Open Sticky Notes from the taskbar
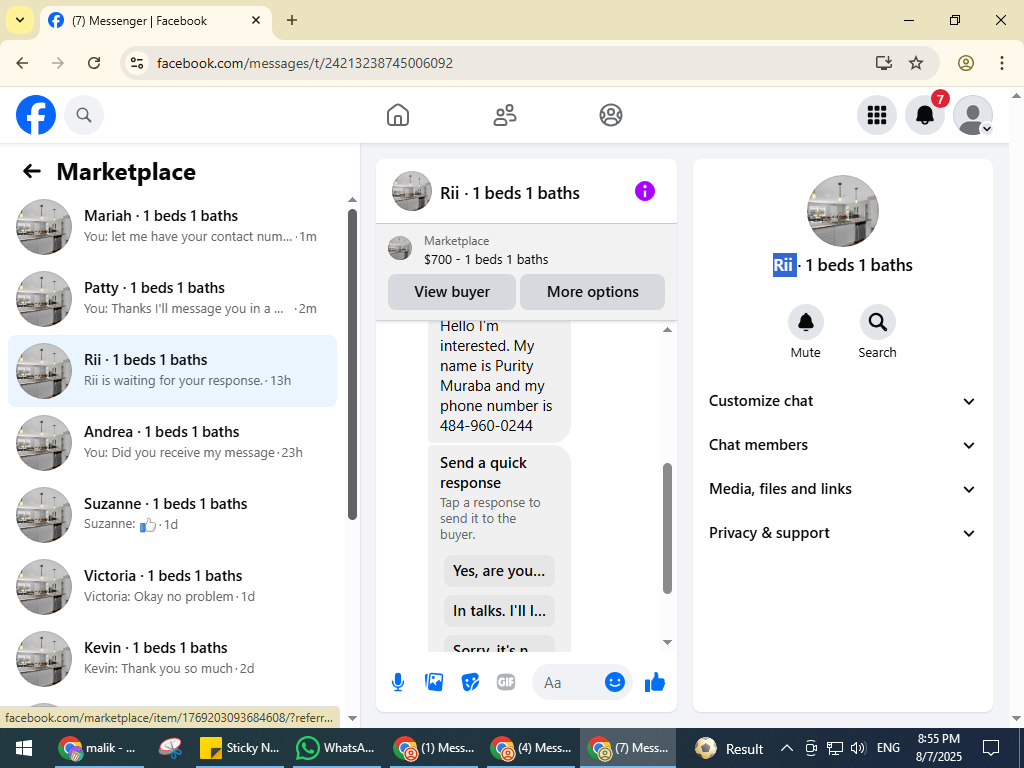The height and width of the screenshot is (768, 1024). click(239, 748)
